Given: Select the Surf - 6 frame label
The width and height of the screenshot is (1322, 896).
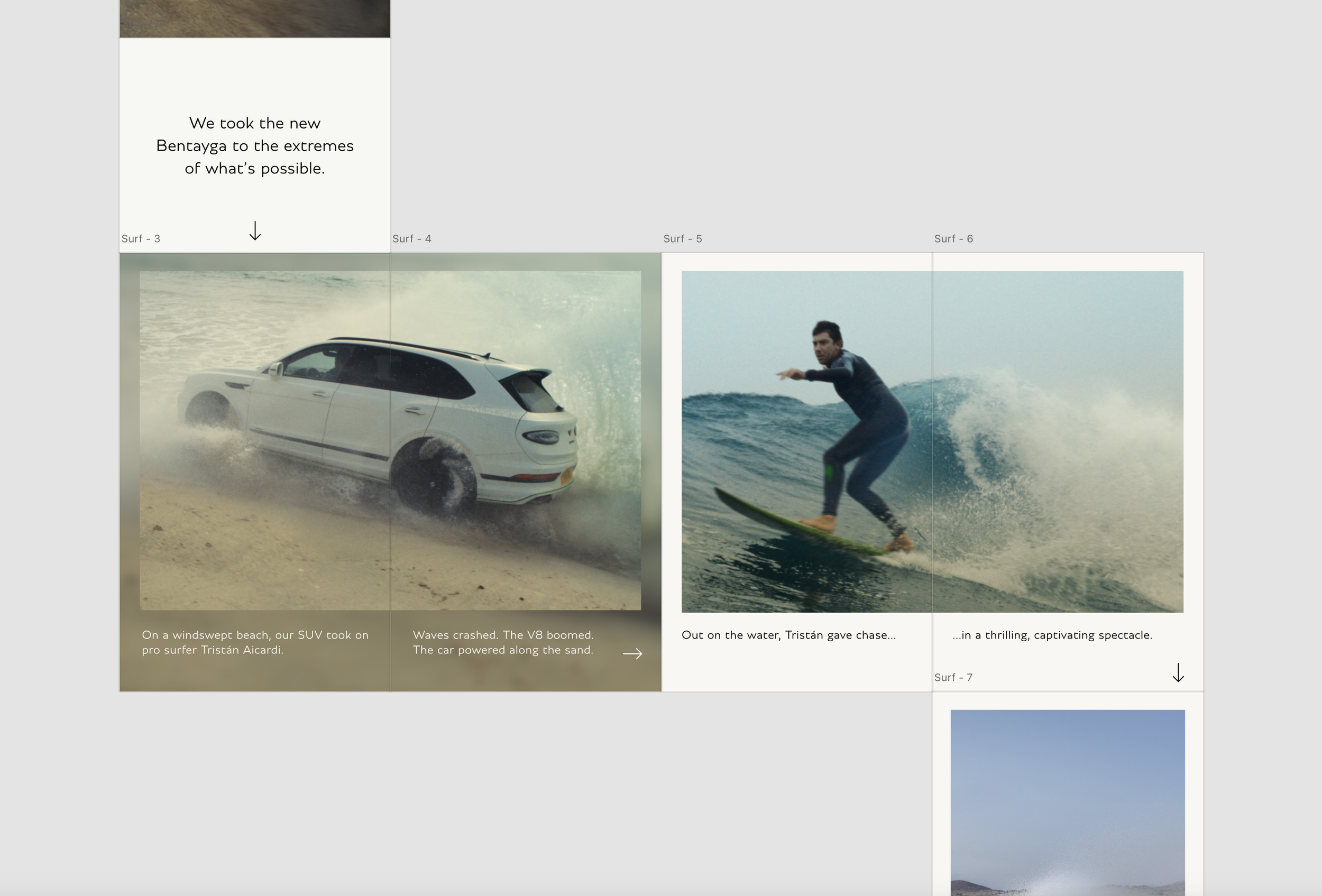Looking at the screenshot, I should coord(953,239).
